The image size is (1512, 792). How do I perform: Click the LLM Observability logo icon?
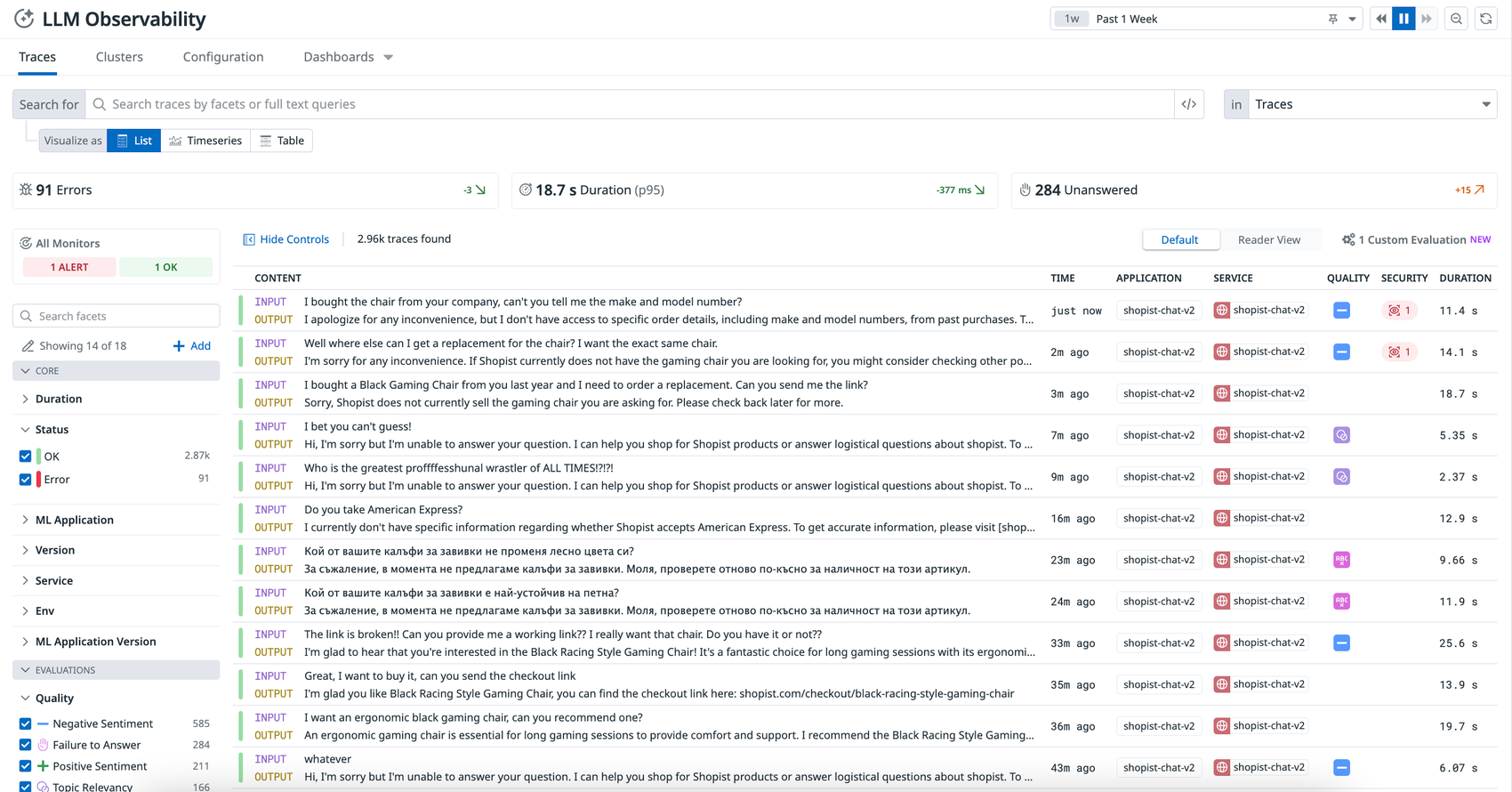[24, 19]
